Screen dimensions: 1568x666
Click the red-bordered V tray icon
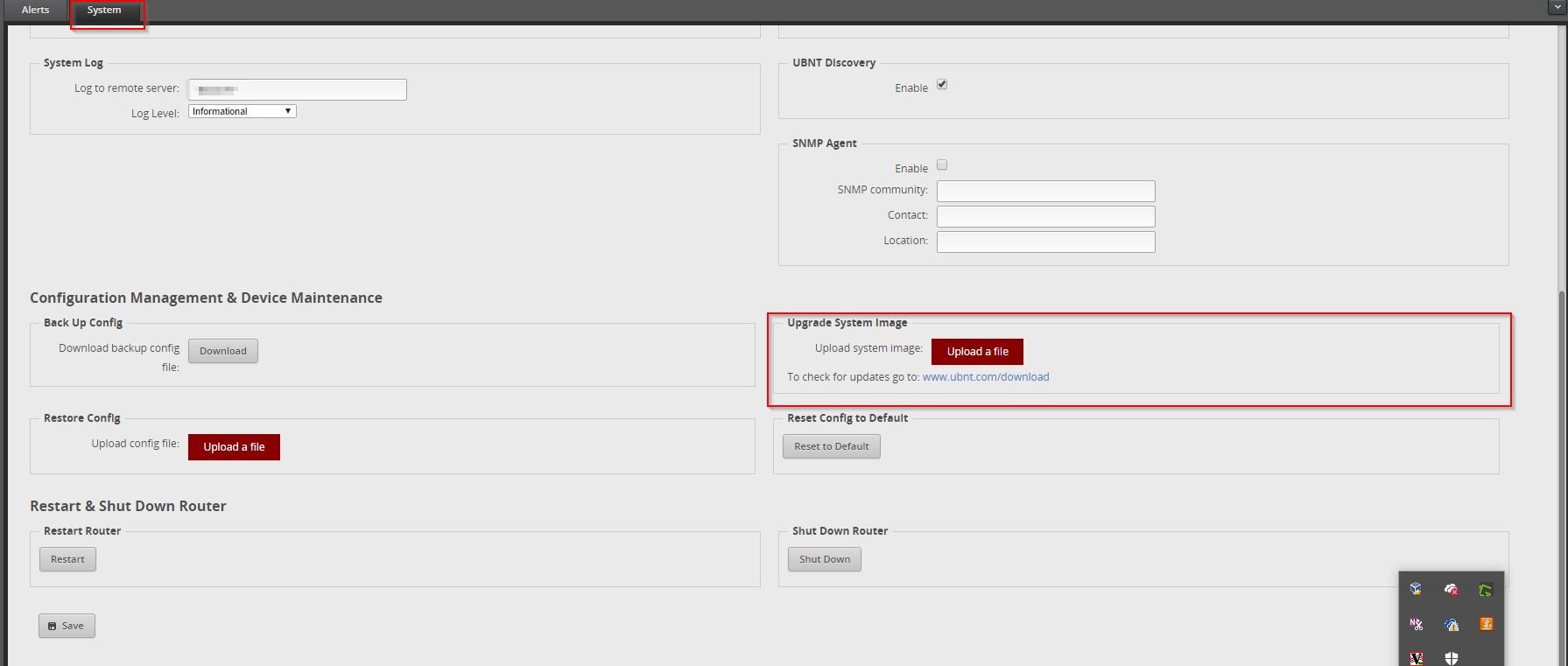[1416, 657]
